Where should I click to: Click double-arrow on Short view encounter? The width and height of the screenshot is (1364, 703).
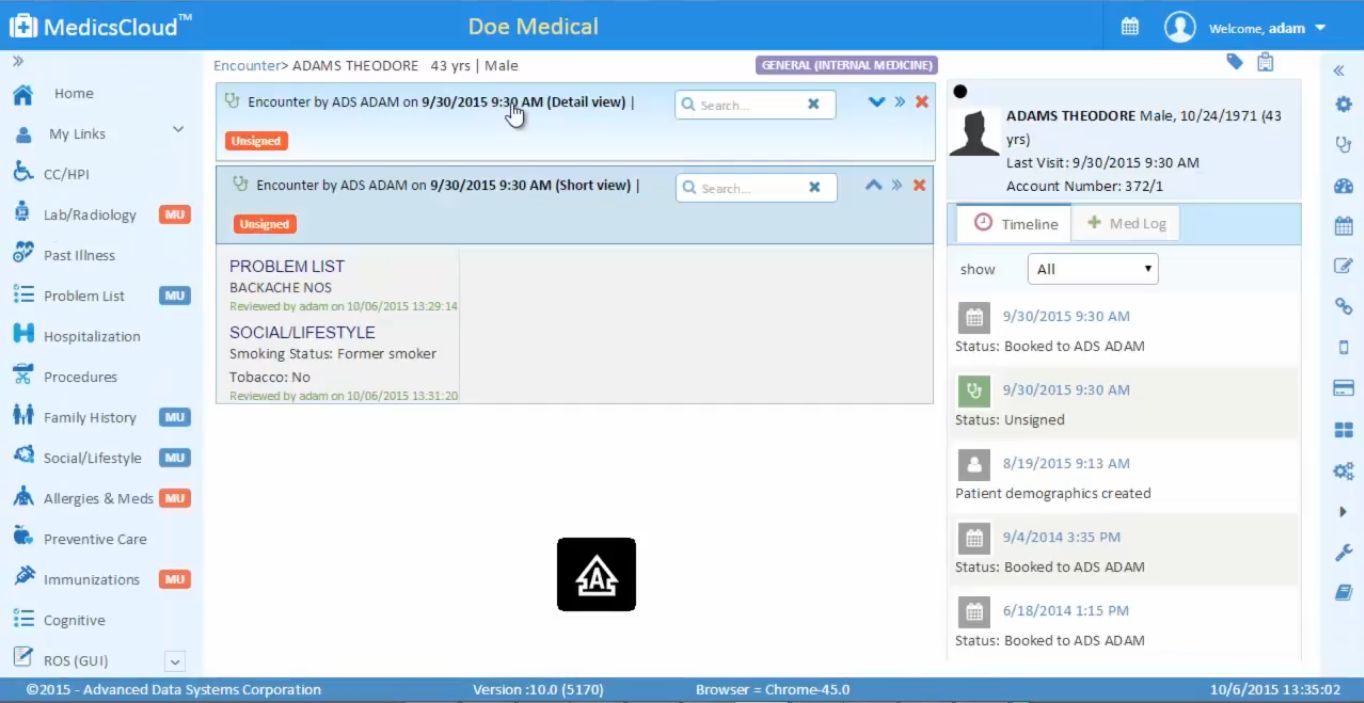(x=897, y=184)
